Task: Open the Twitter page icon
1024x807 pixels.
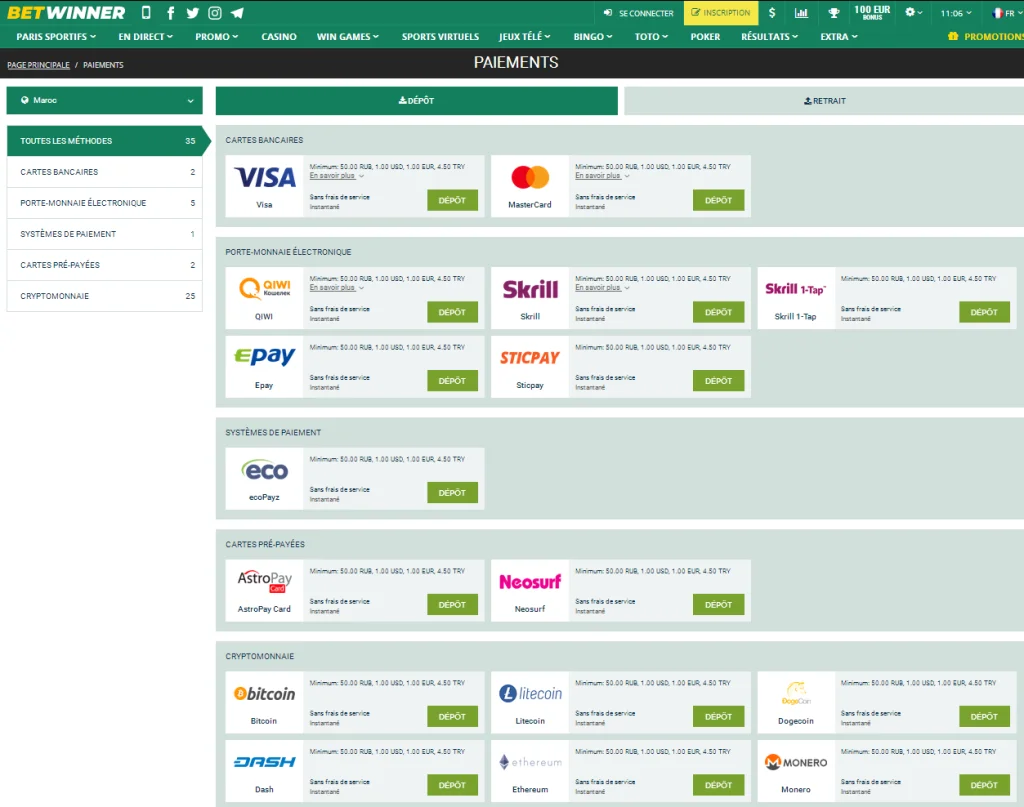Action: click(x=193, y=13)
